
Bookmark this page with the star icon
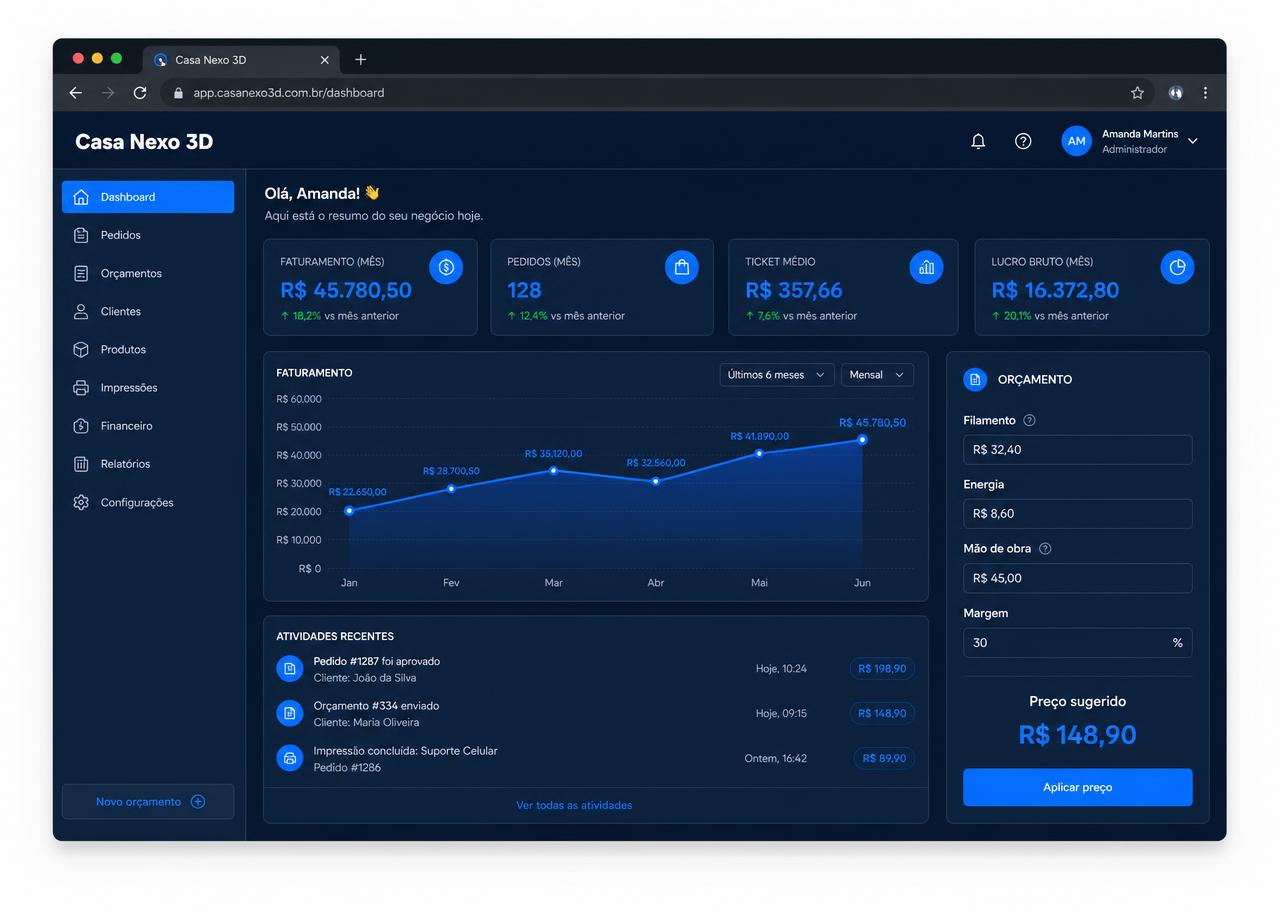click(x=1137, y=93)
